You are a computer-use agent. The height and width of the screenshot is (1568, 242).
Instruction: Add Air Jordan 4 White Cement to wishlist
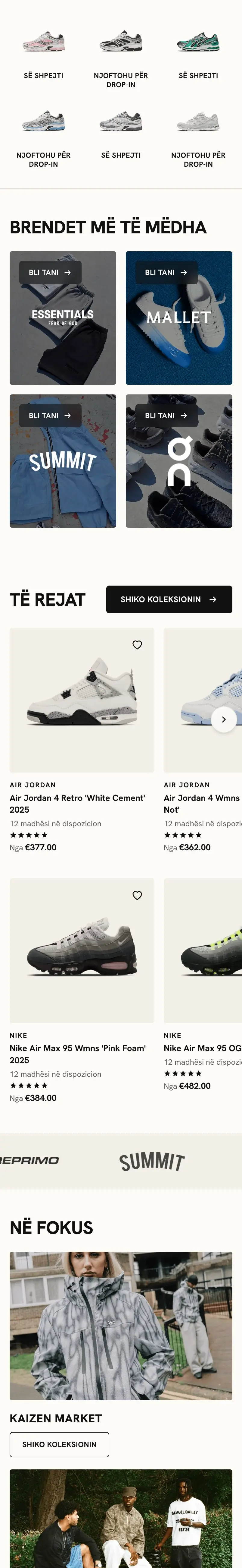138,645
